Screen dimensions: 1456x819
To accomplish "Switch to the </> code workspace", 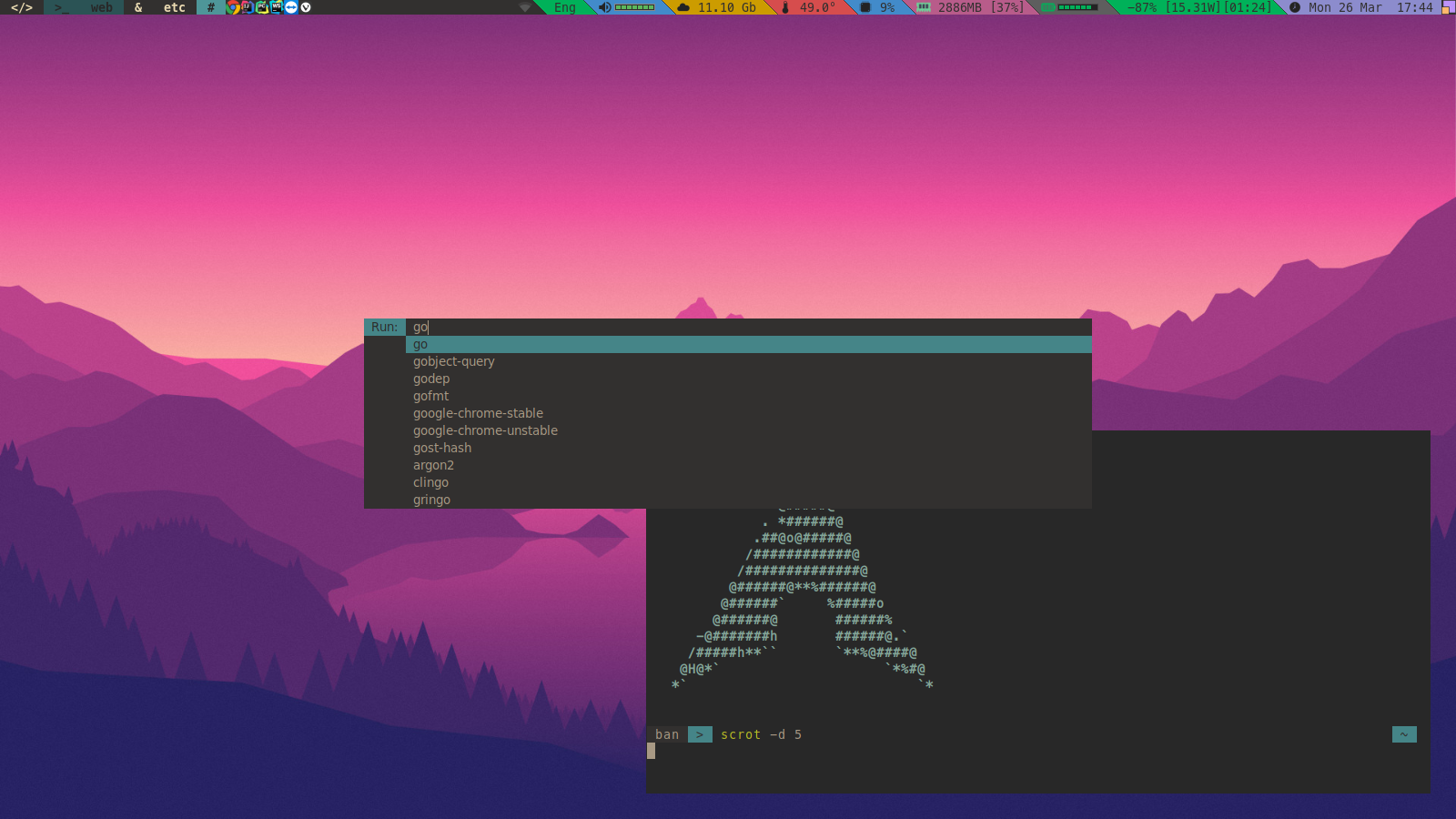I will (x=22, y=7).
